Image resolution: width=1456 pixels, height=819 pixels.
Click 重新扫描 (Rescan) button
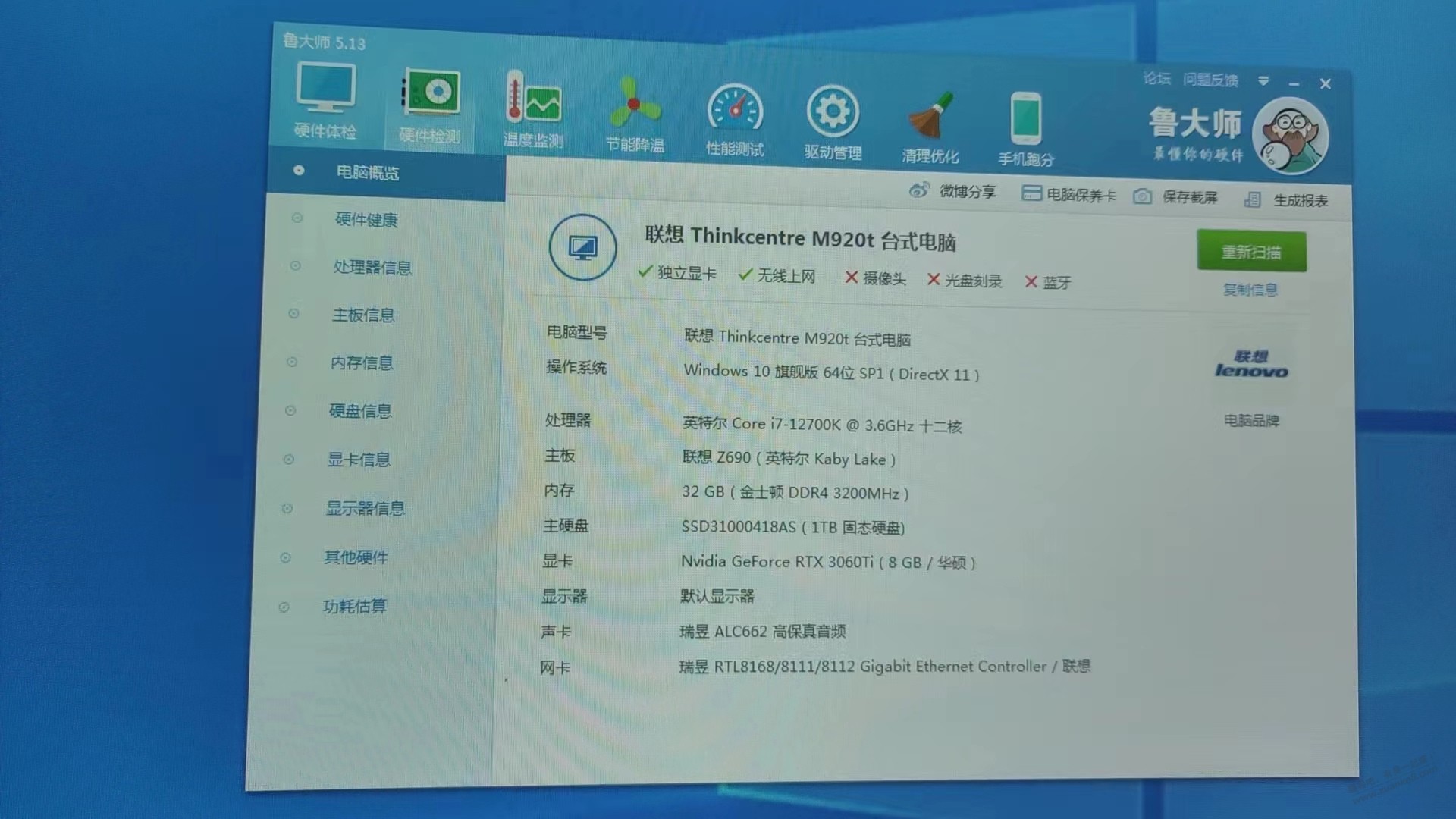coord(1251,252)
